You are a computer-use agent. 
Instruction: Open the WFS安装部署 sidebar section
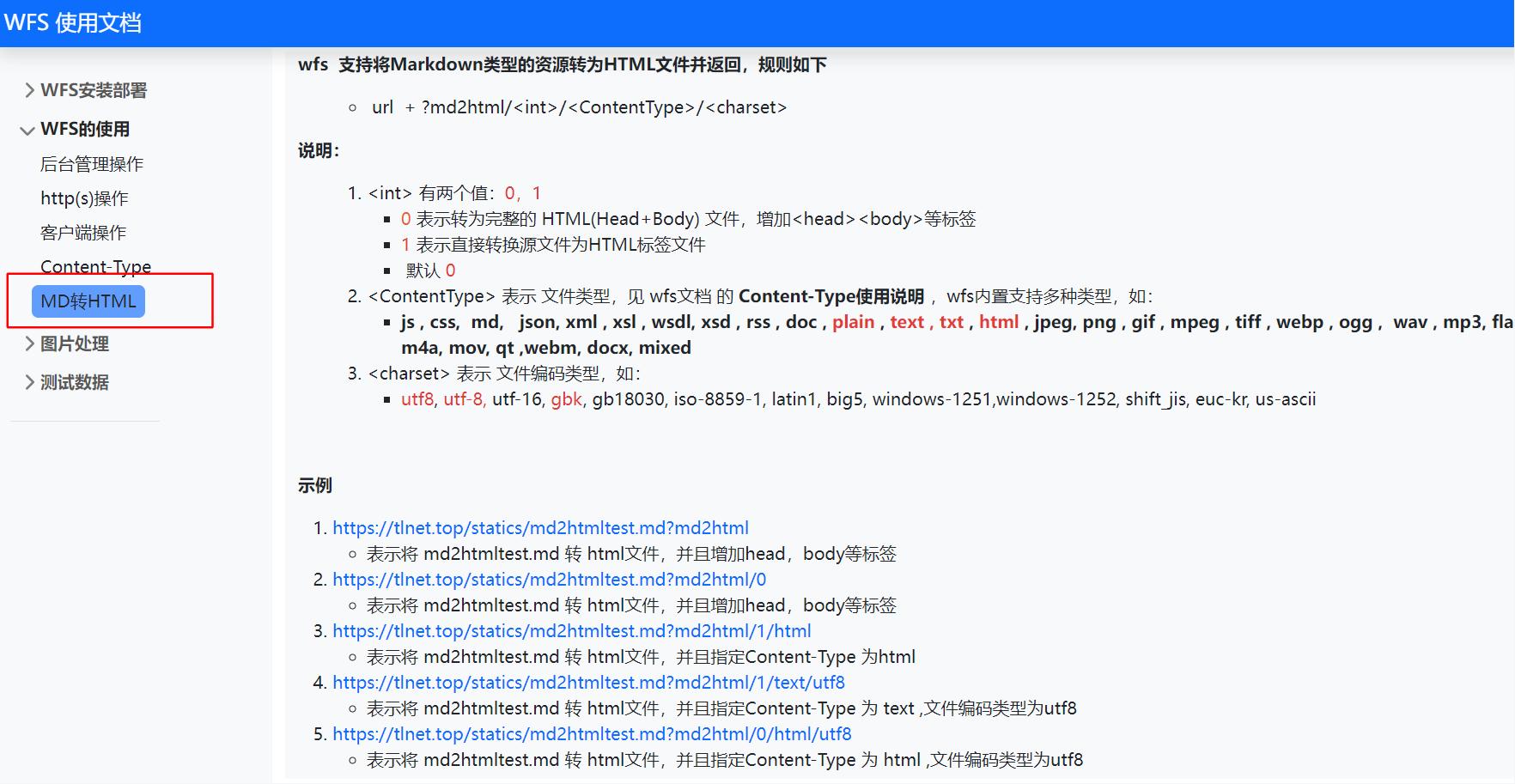click(94, 90)
